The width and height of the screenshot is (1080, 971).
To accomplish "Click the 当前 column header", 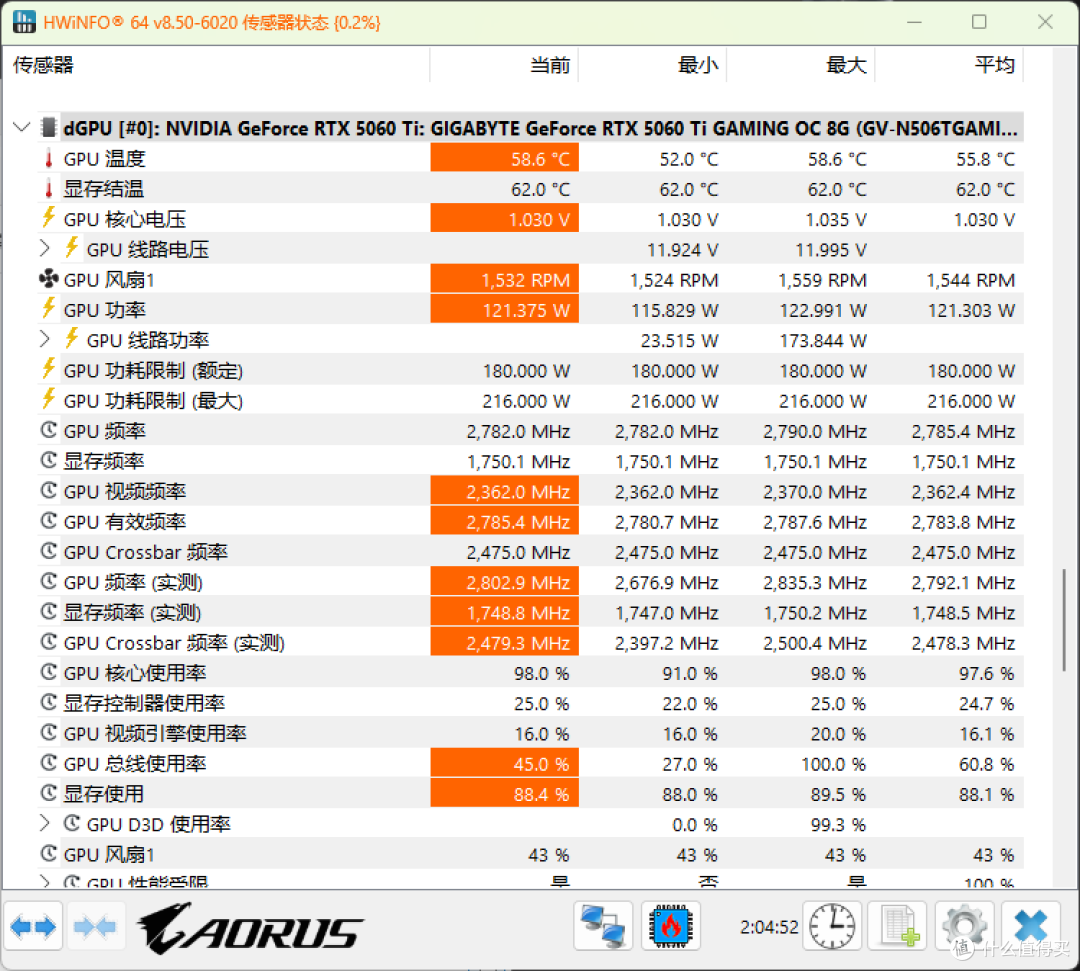I will 504,65.
